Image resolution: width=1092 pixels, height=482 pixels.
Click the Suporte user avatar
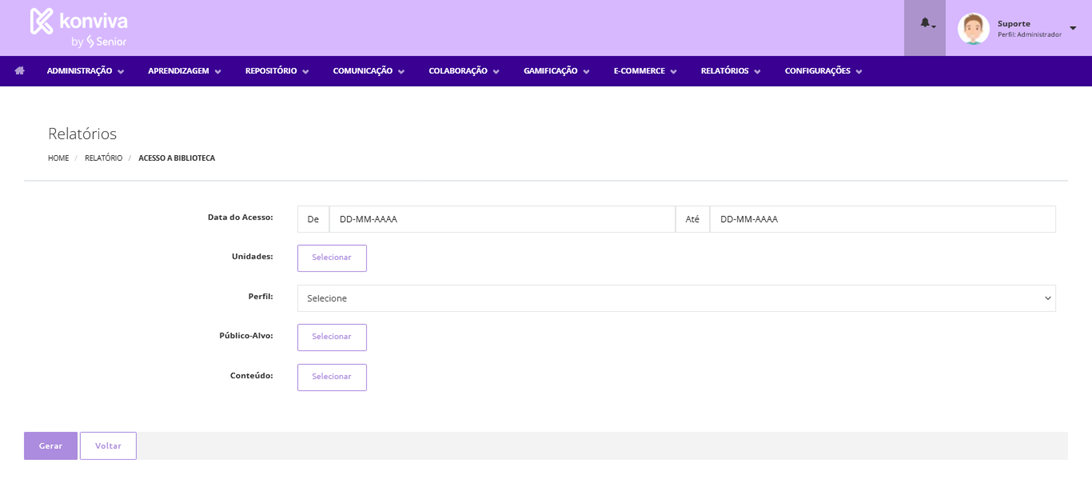click(973, 28)
